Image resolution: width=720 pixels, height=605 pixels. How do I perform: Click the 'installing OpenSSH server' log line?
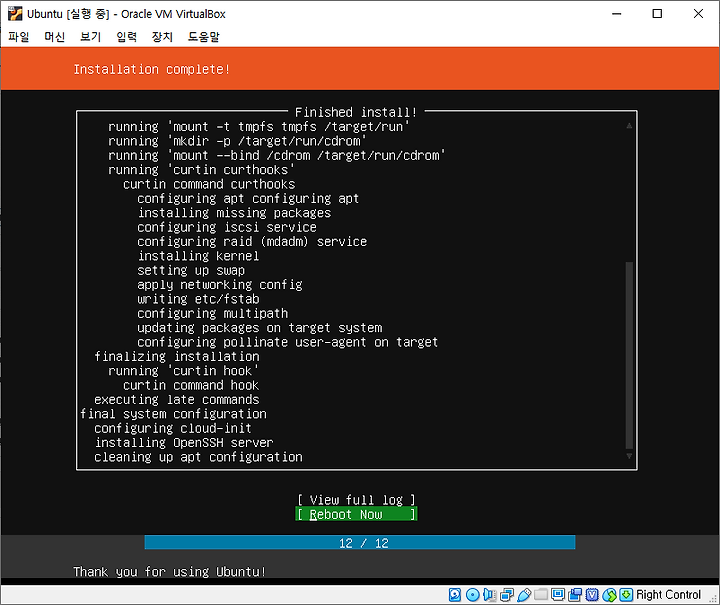point(184,443)
